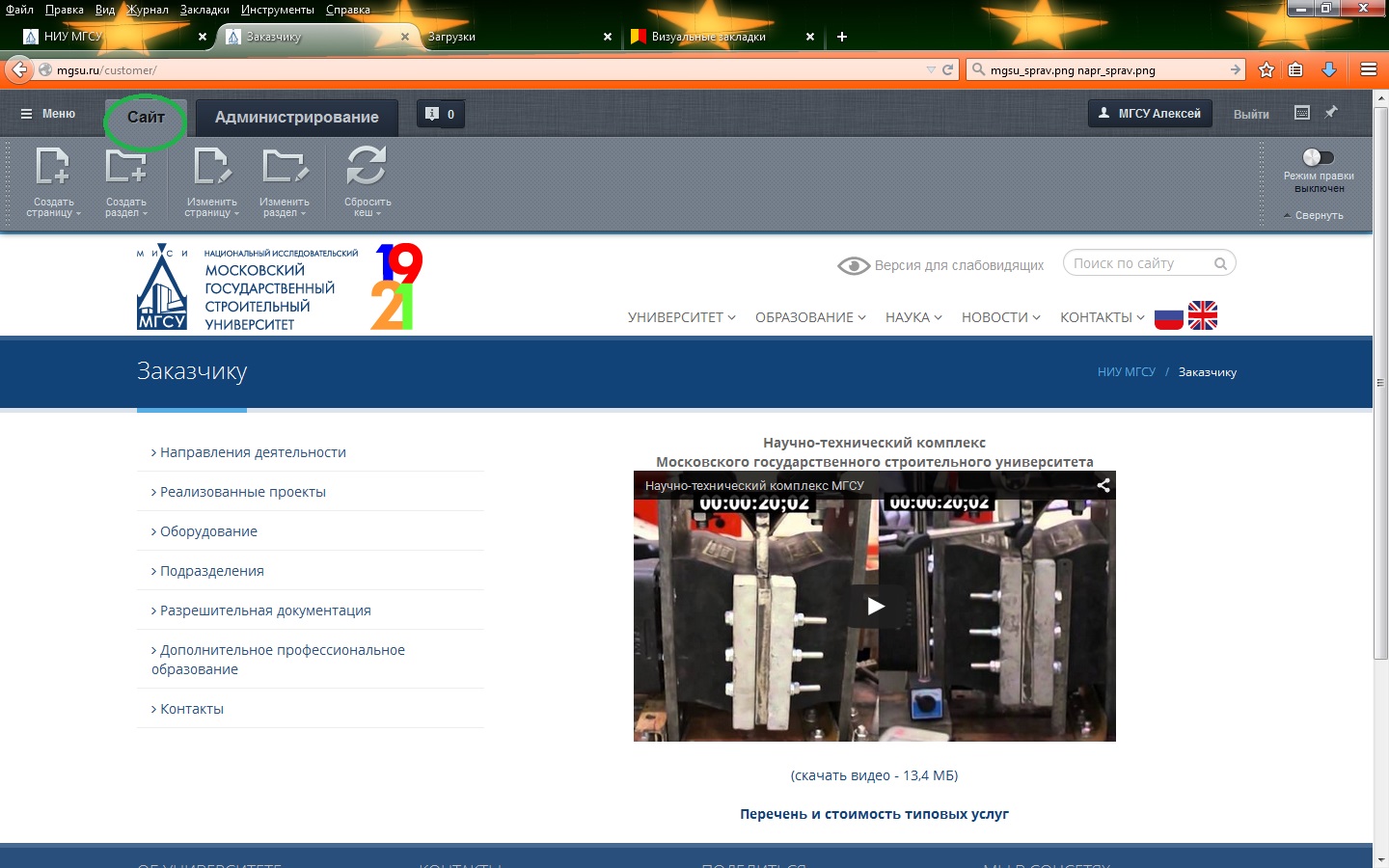Click the video title Научно-технический комплекс МГСУ
The image size is (1389, 868).
[754, 486]
